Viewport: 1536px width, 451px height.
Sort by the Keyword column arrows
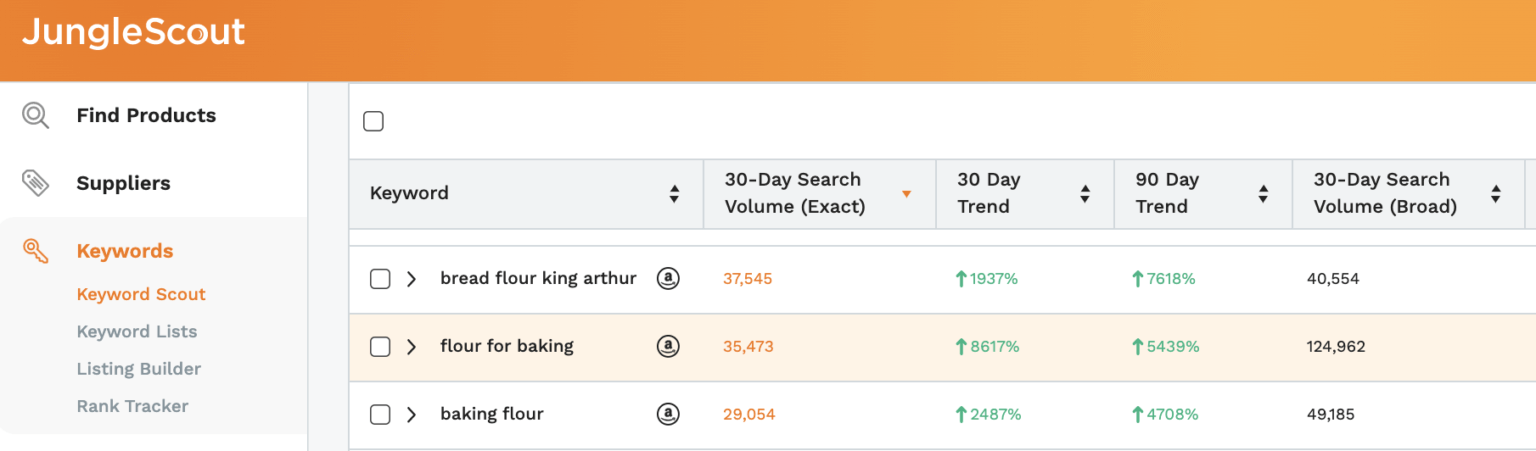[675, 193]
